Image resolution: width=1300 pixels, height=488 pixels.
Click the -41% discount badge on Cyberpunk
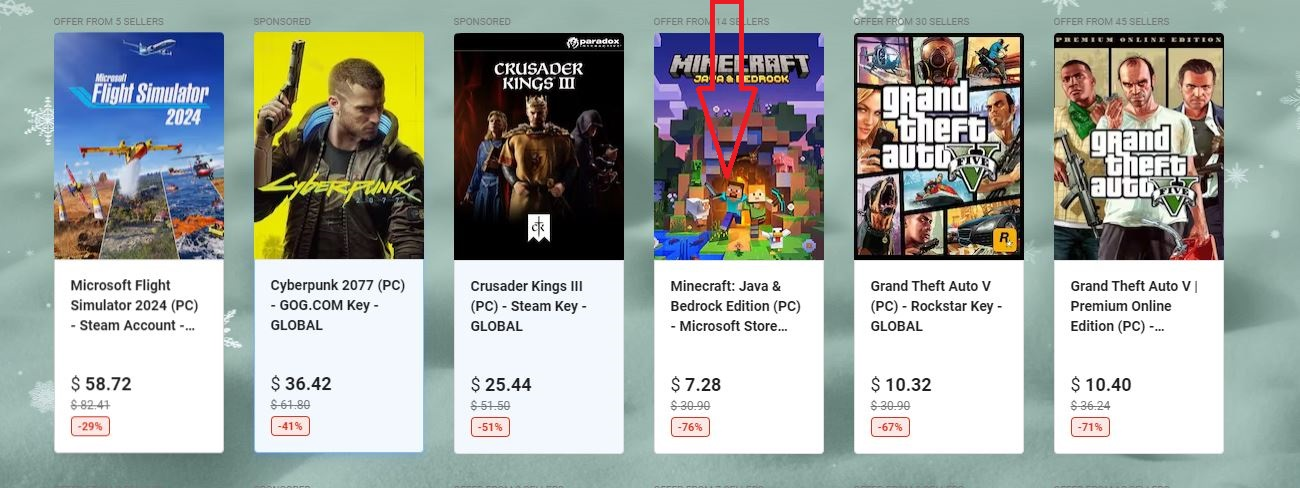(x=290, y=426)
